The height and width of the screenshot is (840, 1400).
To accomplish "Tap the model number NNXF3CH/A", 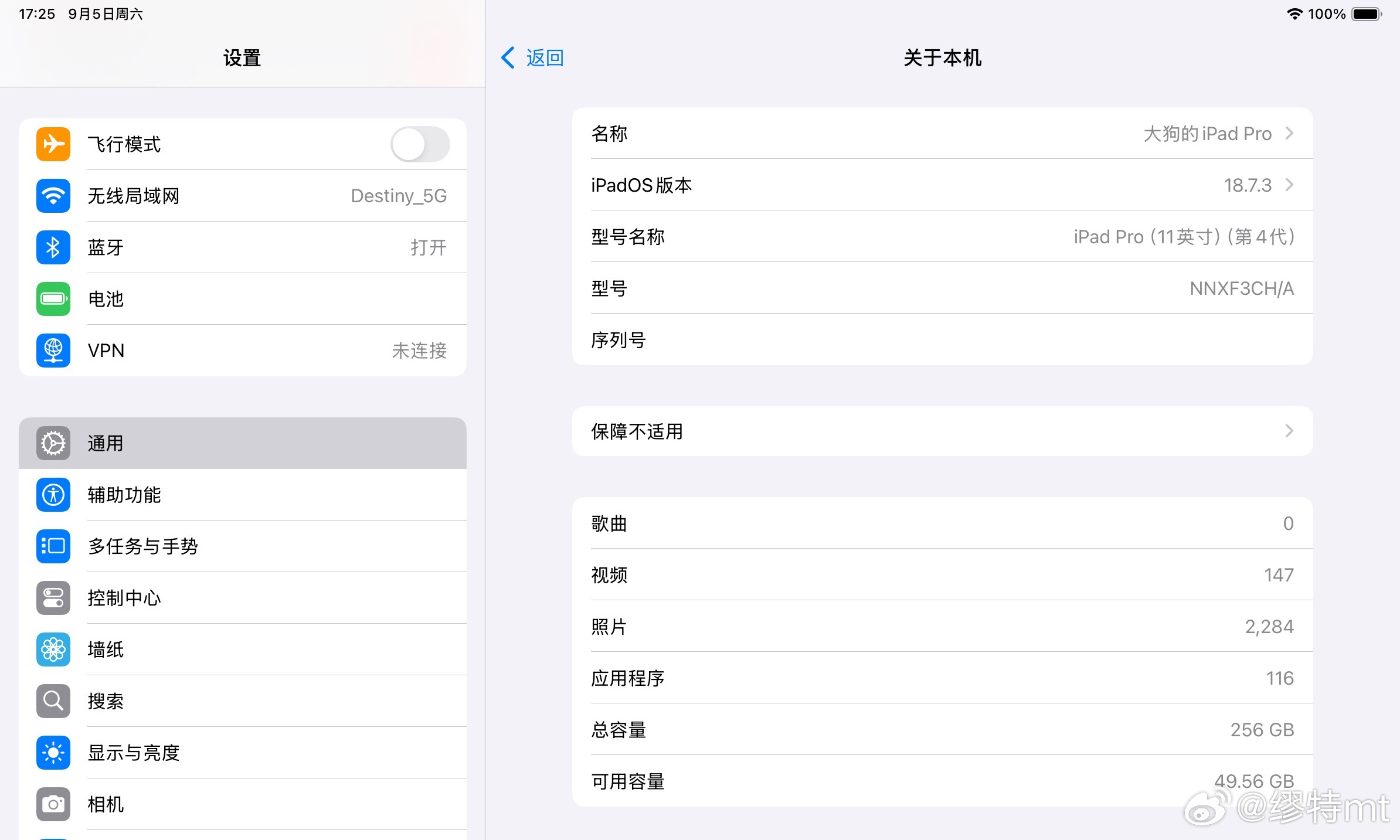I will (1242, 288).
